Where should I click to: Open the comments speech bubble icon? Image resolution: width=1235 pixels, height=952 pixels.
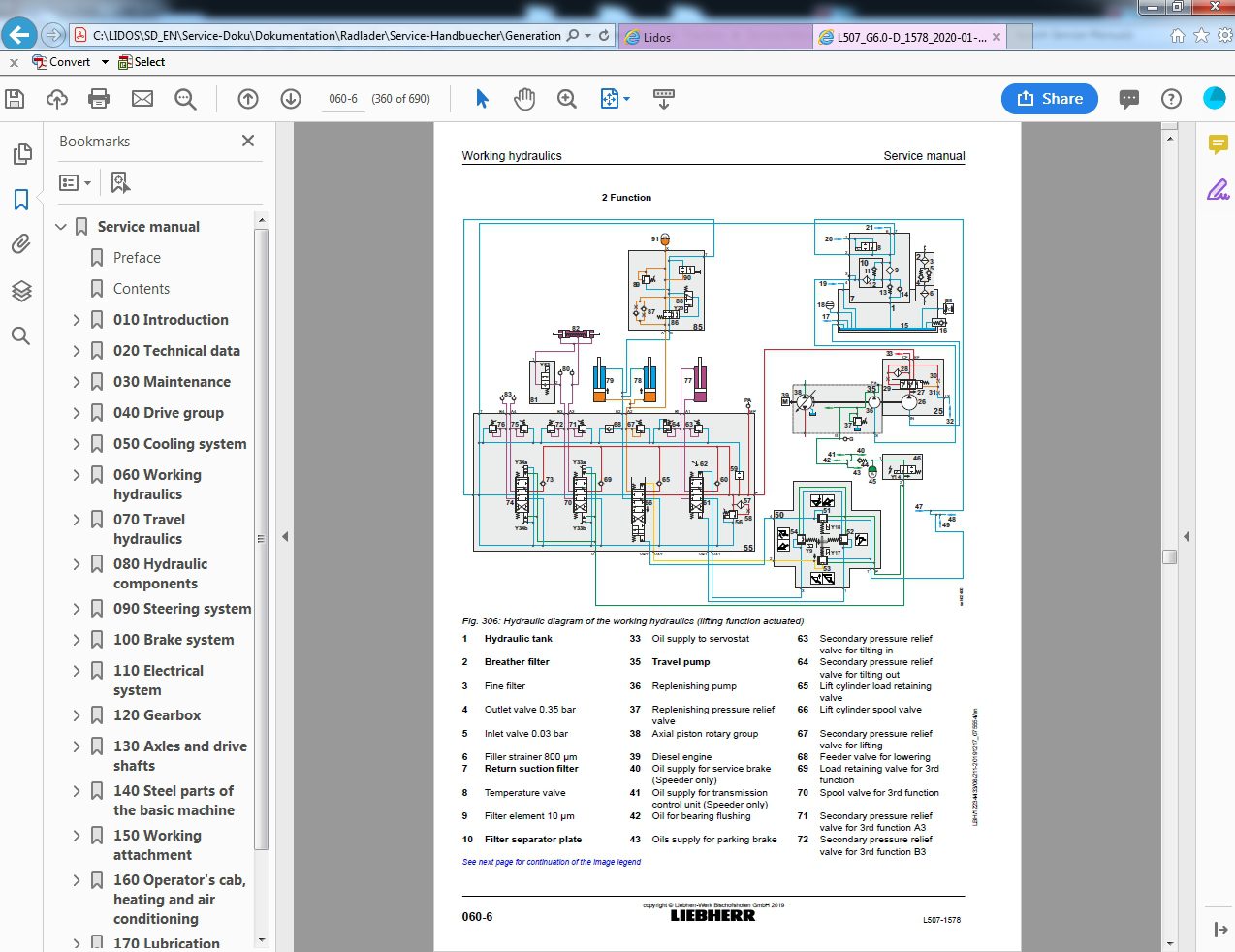pyautogui.click(x=1128, y=99)
